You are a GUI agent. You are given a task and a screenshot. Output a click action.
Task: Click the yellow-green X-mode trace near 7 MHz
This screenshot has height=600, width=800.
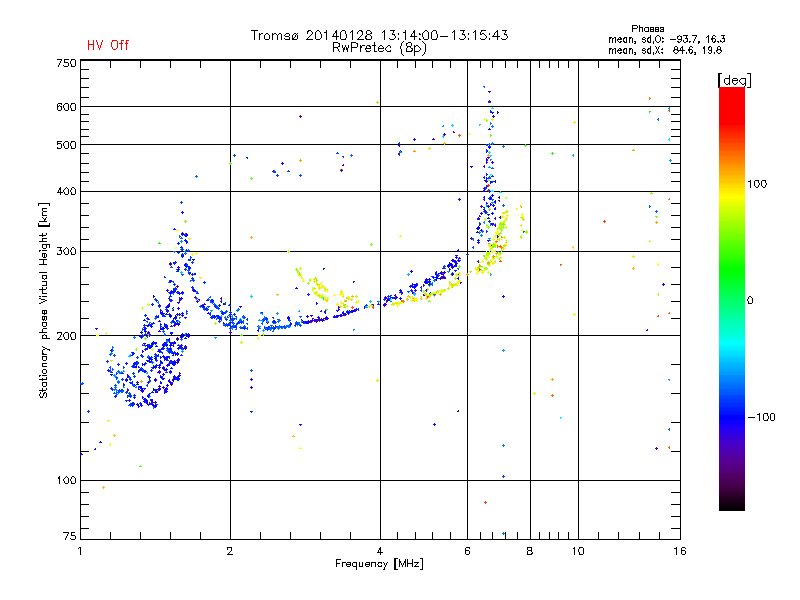pyautogui.click(x=496, y=242)
